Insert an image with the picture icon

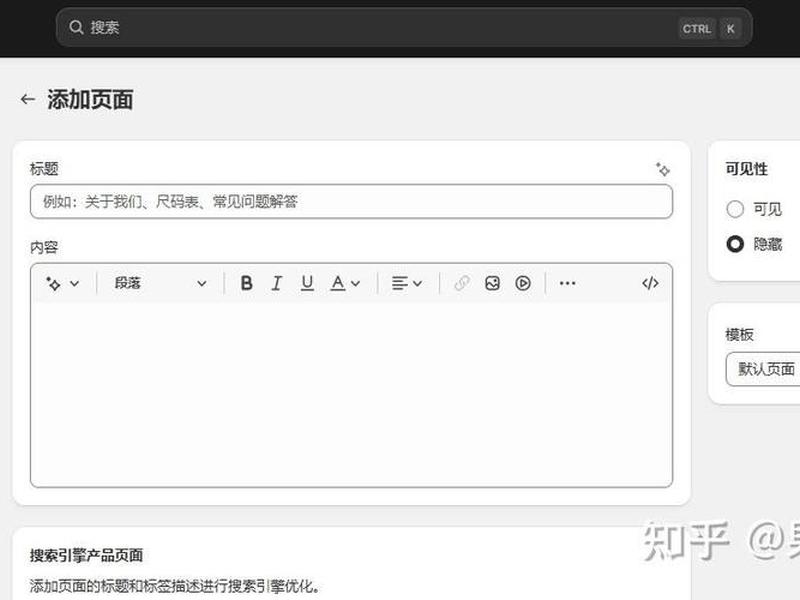(492, 283)
